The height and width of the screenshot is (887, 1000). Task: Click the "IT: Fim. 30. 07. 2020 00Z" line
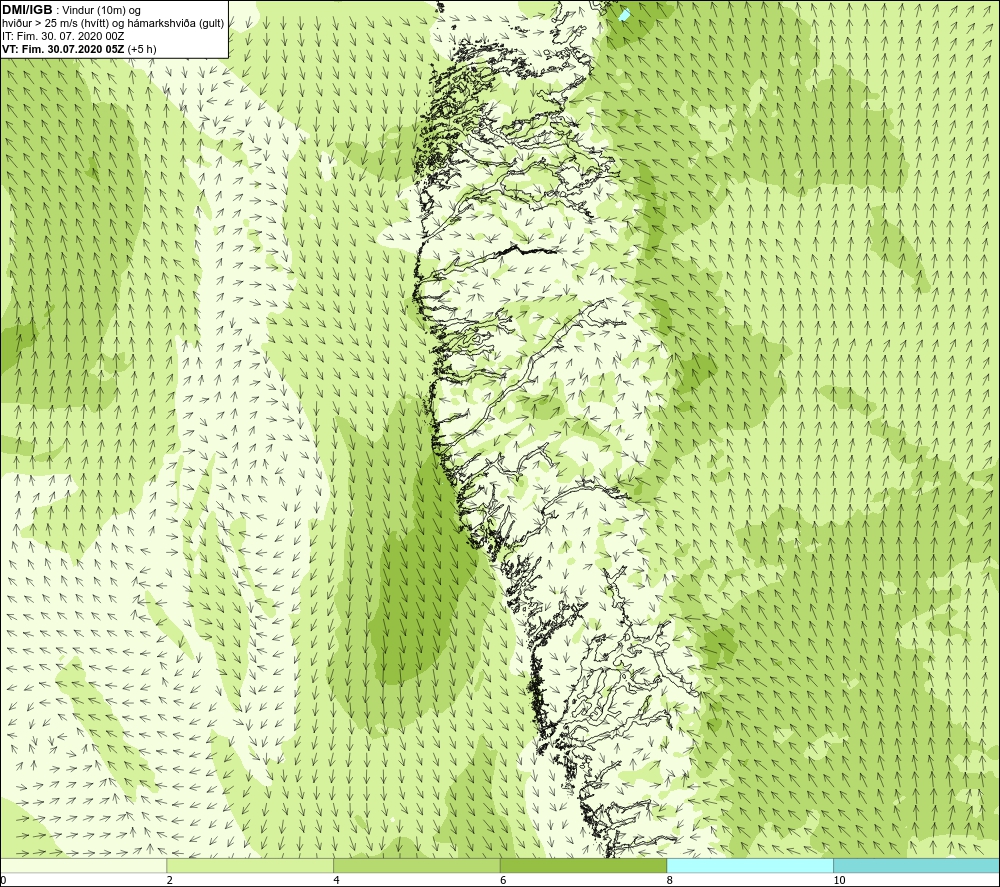click(x=63, y=36)
